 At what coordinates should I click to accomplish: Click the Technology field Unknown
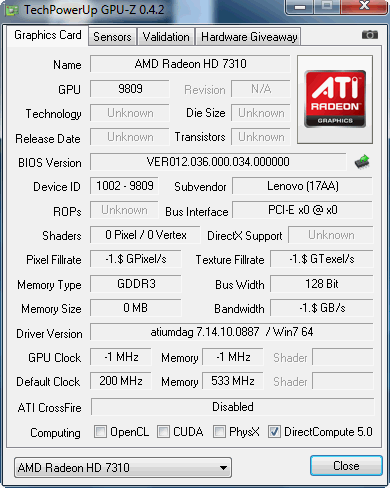point(130,113)
